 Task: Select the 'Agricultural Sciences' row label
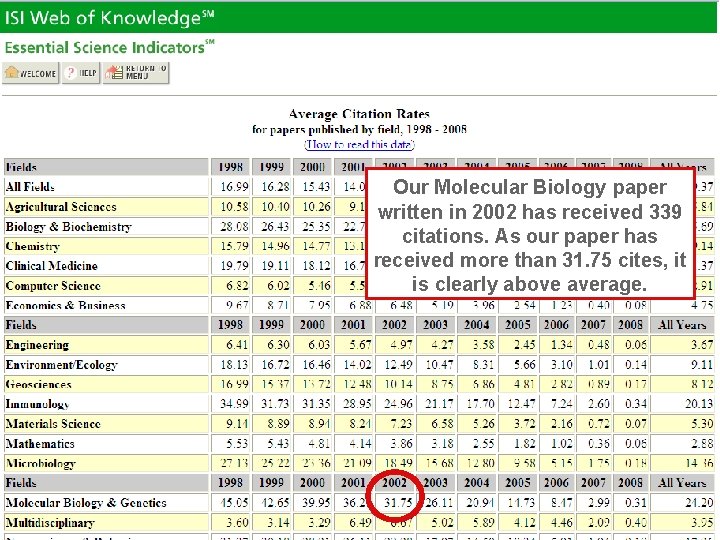pyautogui.click(x=61, y=207)
